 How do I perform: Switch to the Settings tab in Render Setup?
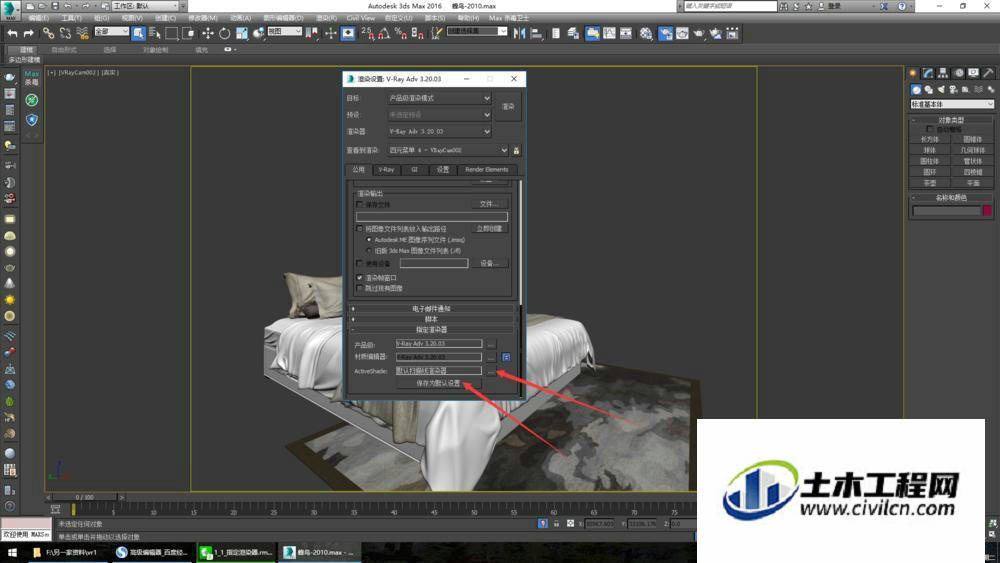(x=443, y=170)
